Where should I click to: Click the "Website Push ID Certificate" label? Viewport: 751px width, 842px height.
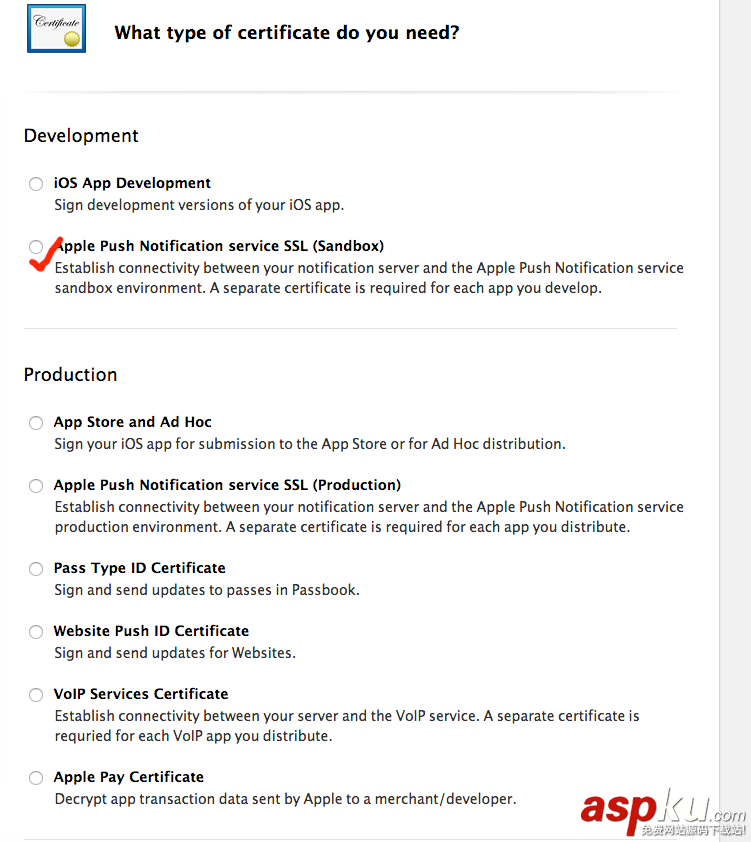151,631
